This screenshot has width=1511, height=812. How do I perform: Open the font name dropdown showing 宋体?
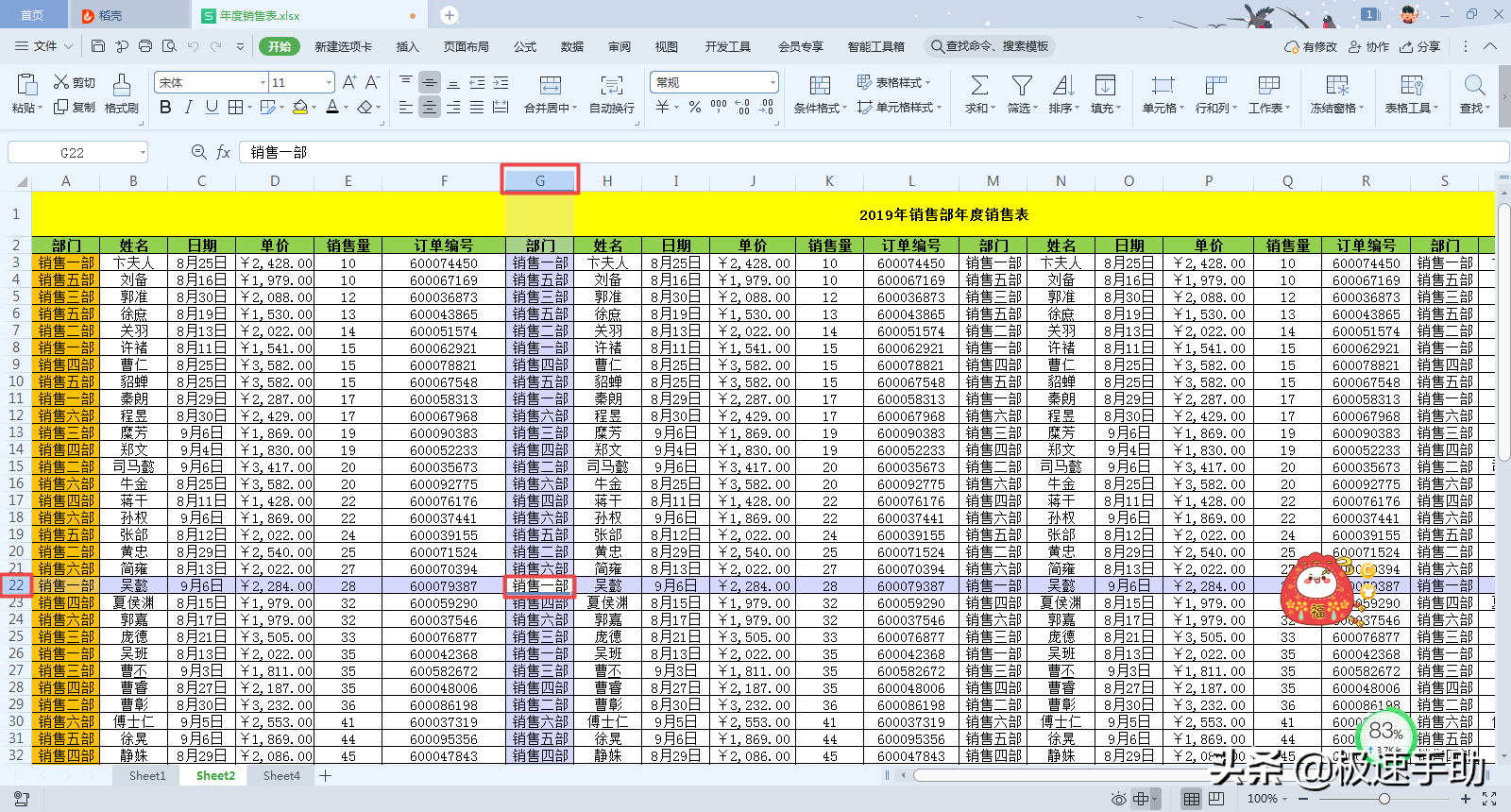(263, 82)
